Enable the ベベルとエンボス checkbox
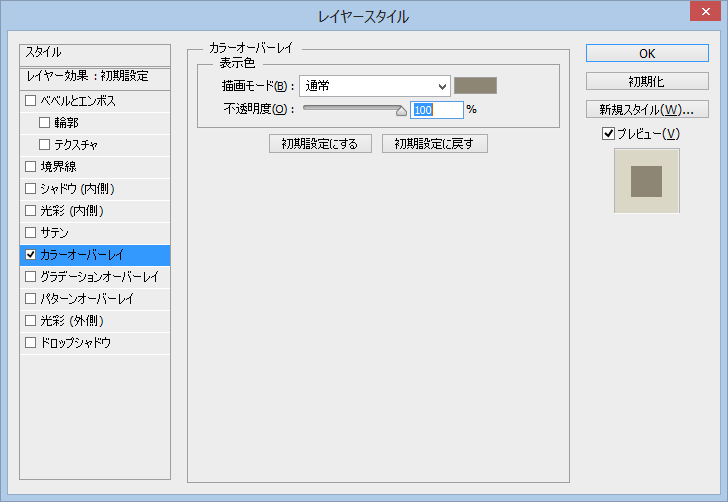This screenshot has height=502, width=728. 31,101
